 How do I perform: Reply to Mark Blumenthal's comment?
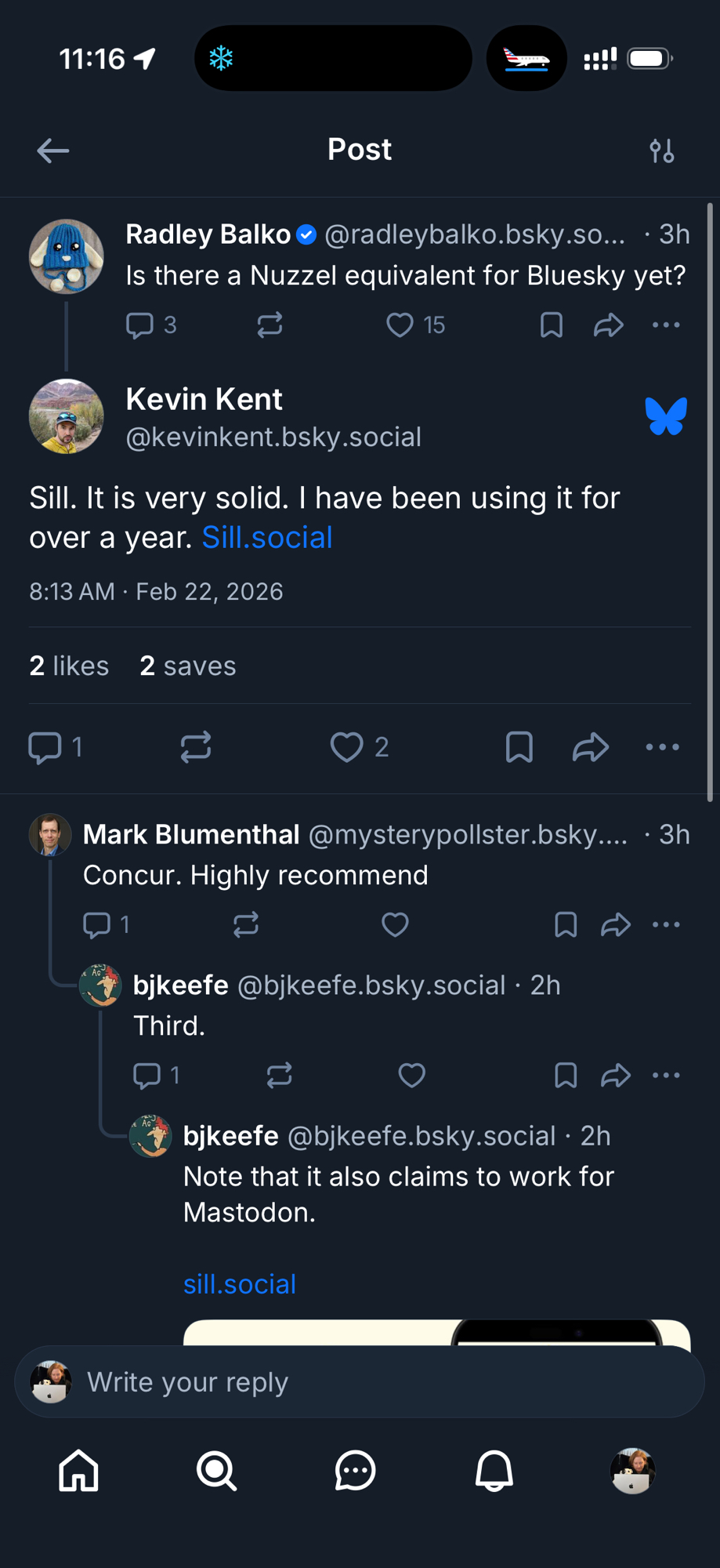coord(97,925)
